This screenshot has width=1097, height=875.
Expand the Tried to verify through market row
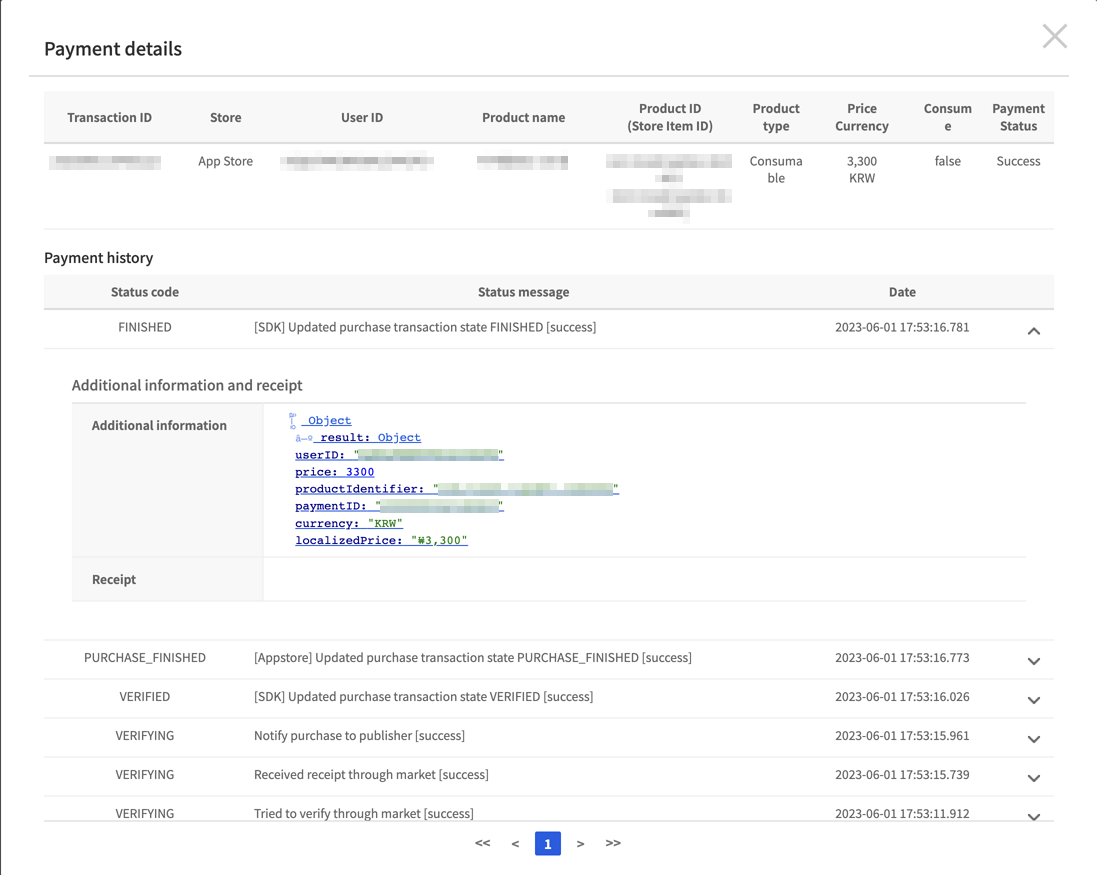pos(1034,815)
